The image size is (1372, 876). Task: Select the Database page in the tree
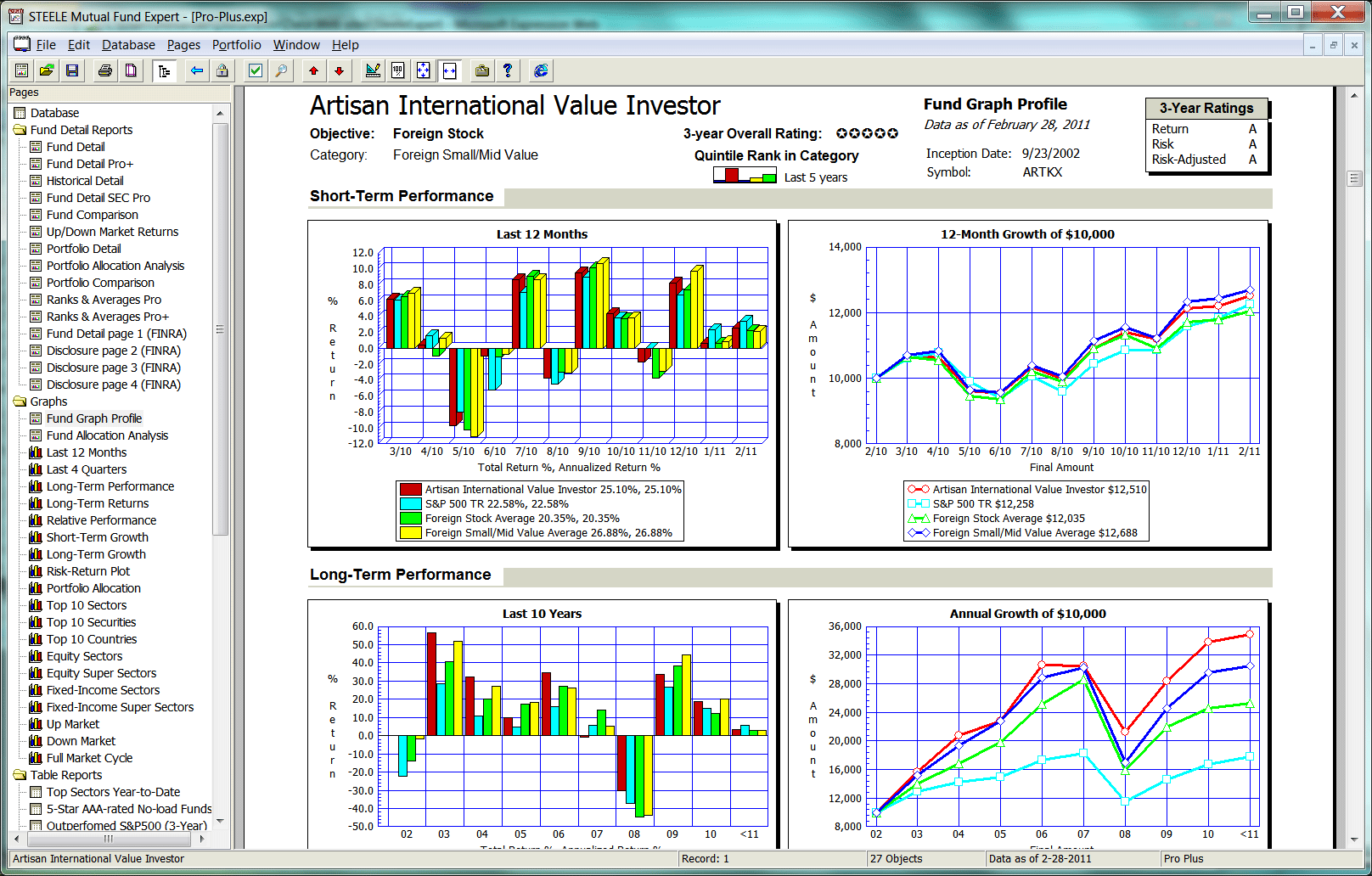pos(54,113)
